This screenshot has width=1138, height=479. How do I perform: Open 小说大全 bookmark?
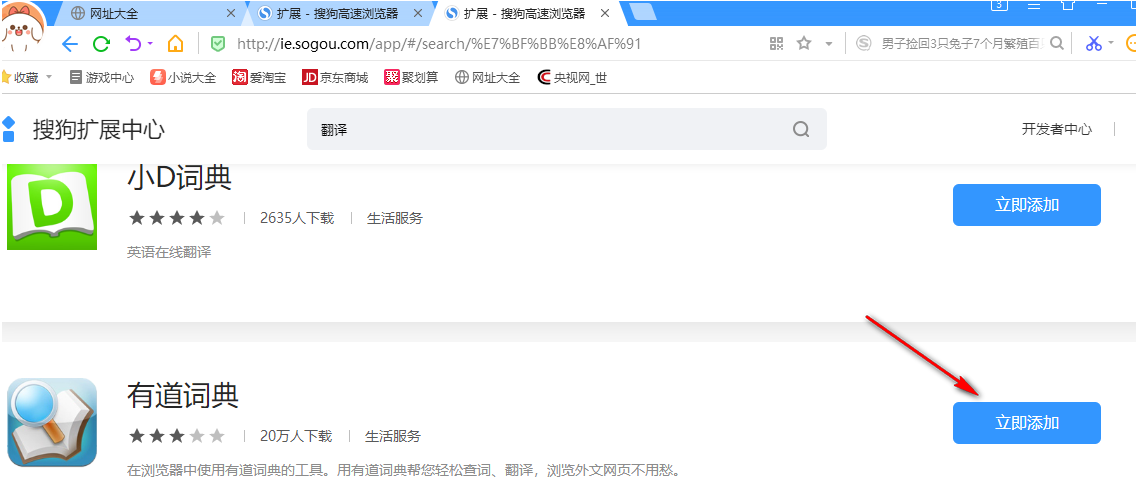(x=183, y=78)
